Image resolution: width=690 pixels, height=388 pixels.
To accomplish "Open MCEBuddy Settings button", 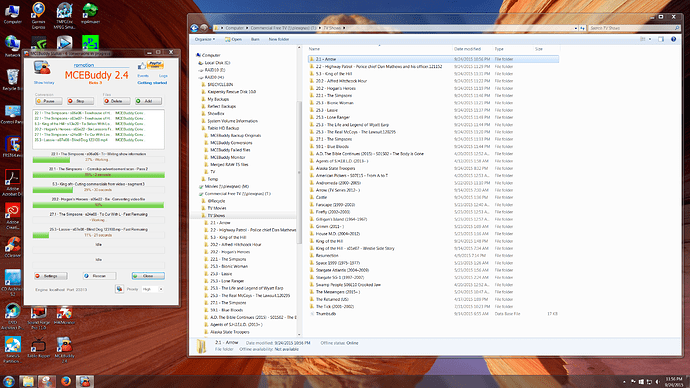I will (x=51, y=276).
